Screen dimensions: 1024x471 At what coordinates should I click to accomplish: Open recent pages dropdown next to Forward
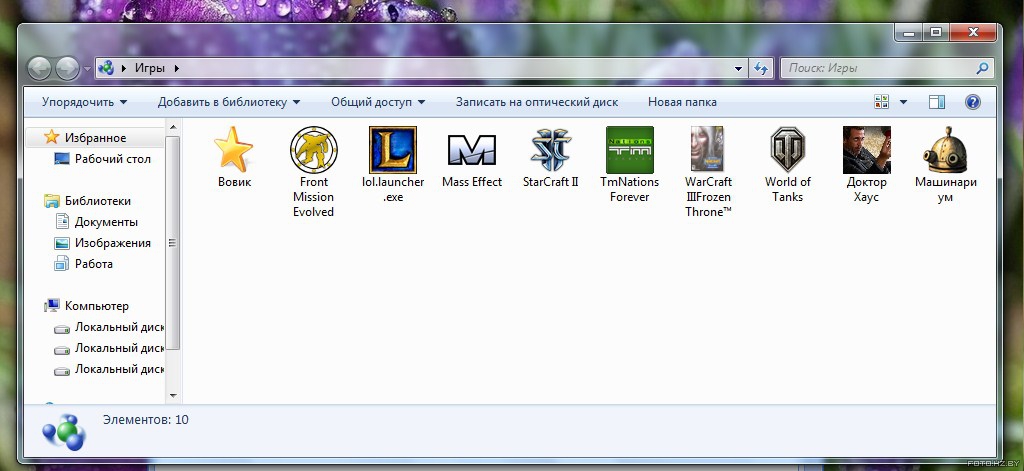pyautogui.click(x=87, y=68)
